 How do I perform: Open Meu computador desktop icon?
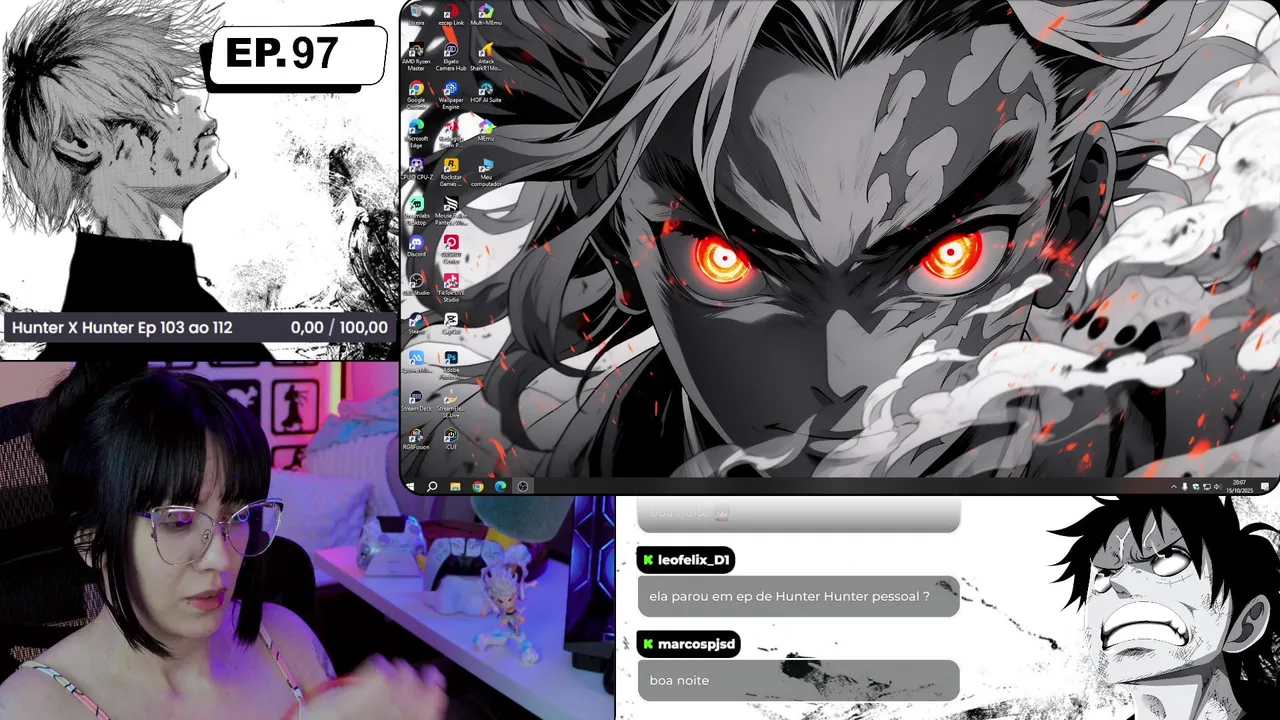tap(485, 171)
